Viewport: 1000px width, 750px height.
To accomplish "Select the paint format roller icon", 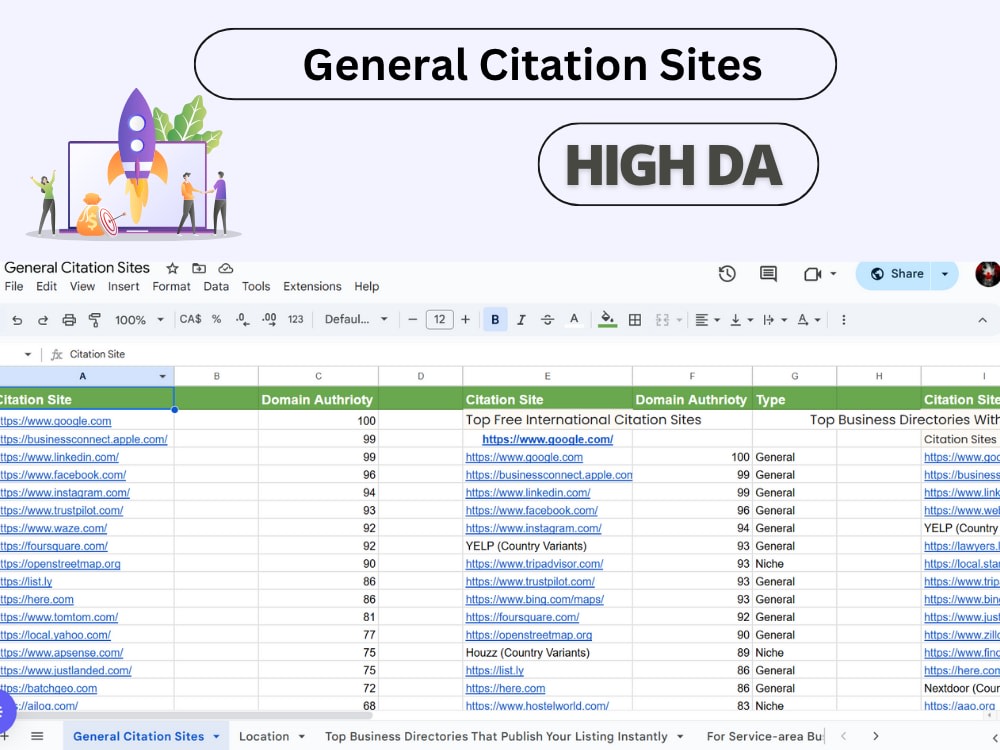I will point(94,320).
